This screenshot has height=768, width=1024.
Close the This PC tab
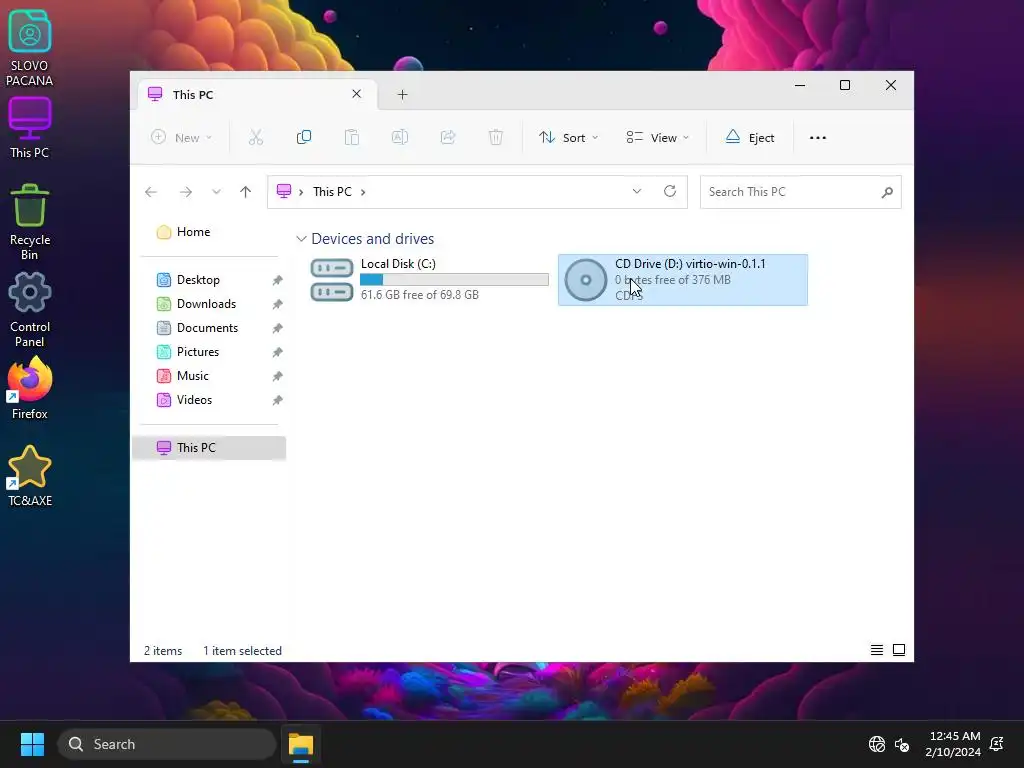pyautogui.click(x=357, y=94)
